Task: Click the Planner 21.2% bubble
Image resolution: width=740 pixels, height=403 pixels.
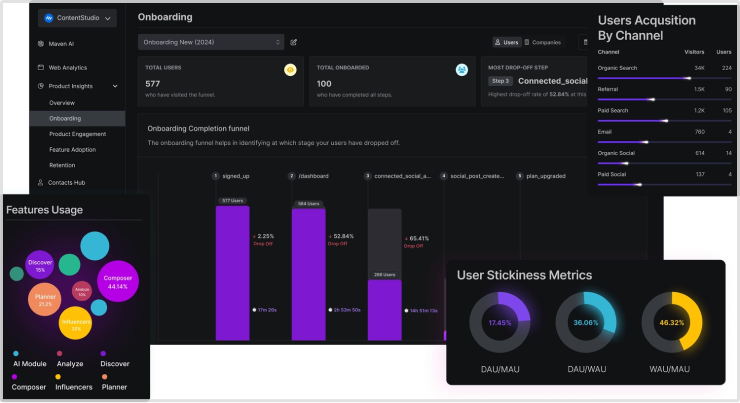Action: pos(45,300)
